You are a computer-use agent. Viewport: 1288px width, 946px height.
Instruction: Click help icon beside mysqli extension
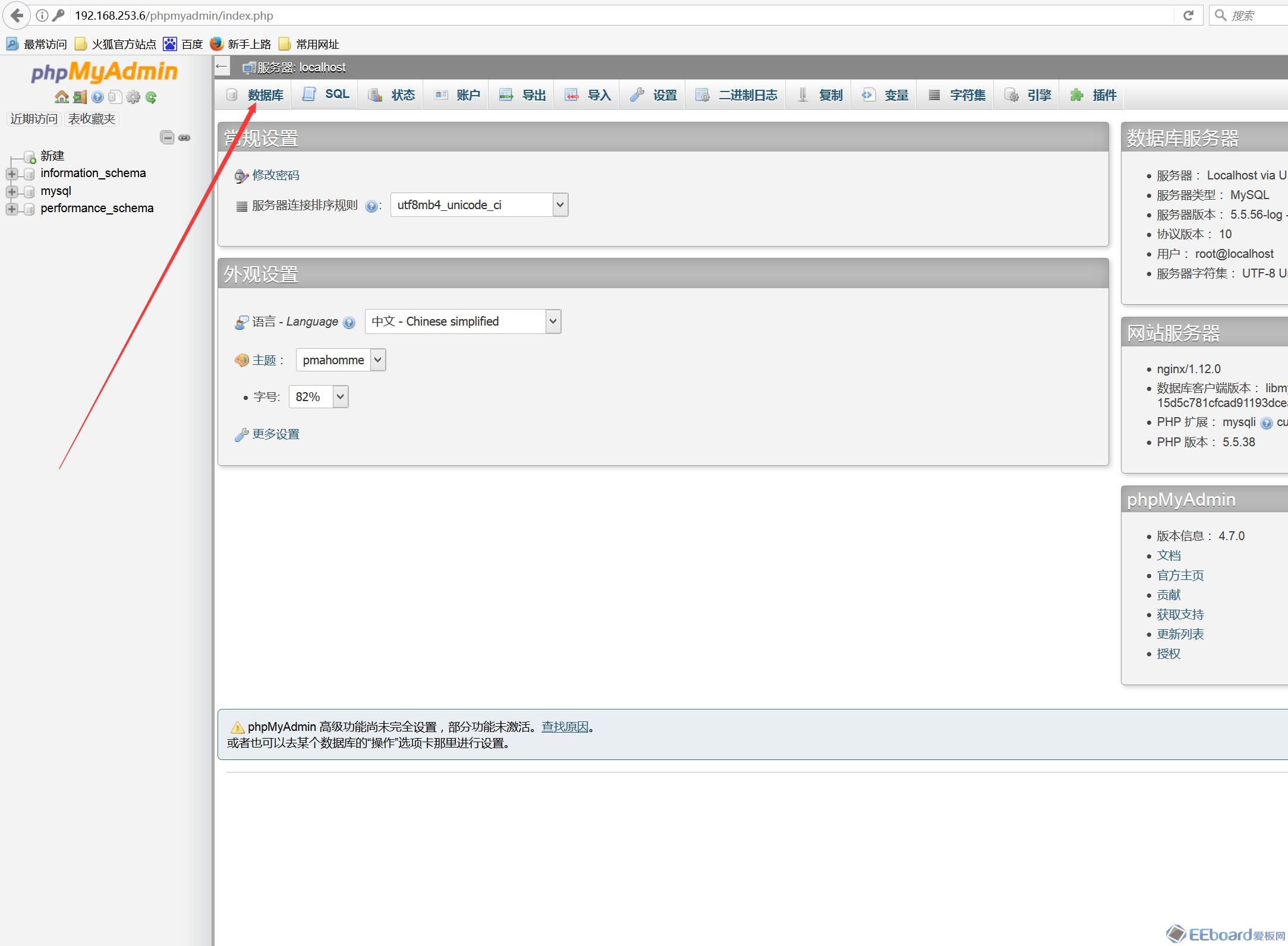coord(1267,423)
